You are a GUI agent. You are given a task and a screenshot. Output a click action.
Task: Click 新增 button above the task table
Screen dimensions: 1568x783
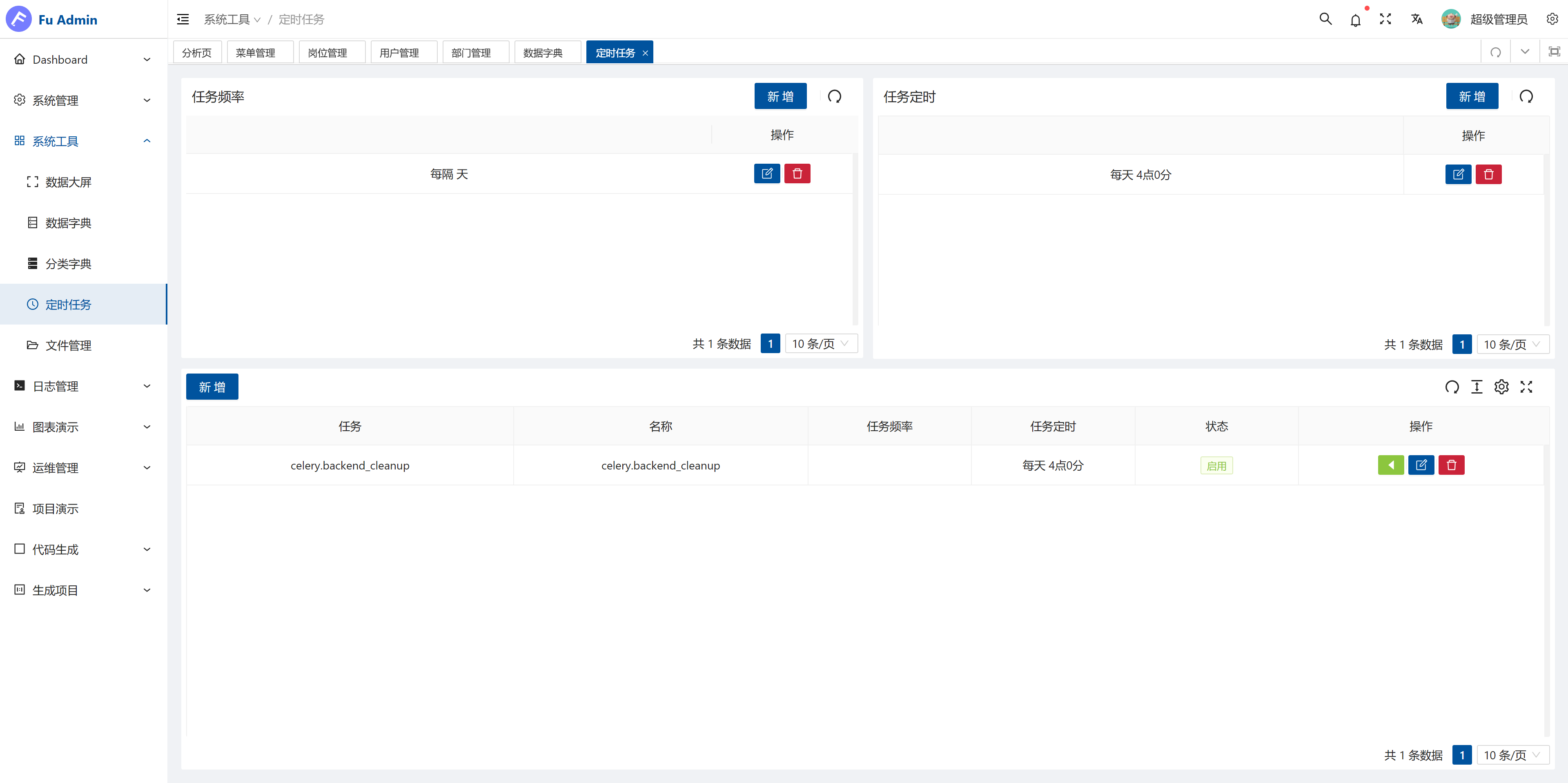click(212, 387)
